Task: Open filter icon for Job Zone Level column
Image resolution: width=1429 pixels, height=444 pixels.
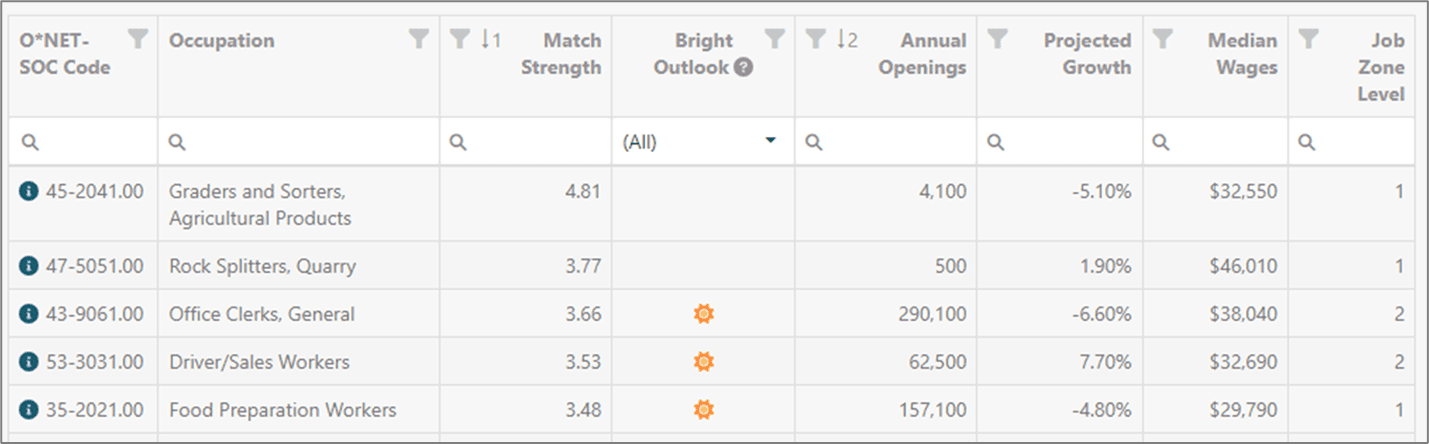Action: click(1307, 39)
